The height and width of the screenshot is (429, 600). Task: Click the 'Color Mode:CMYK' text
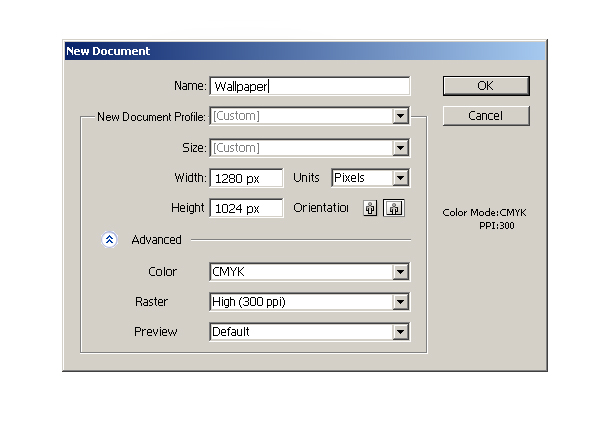tap(484, 213)
